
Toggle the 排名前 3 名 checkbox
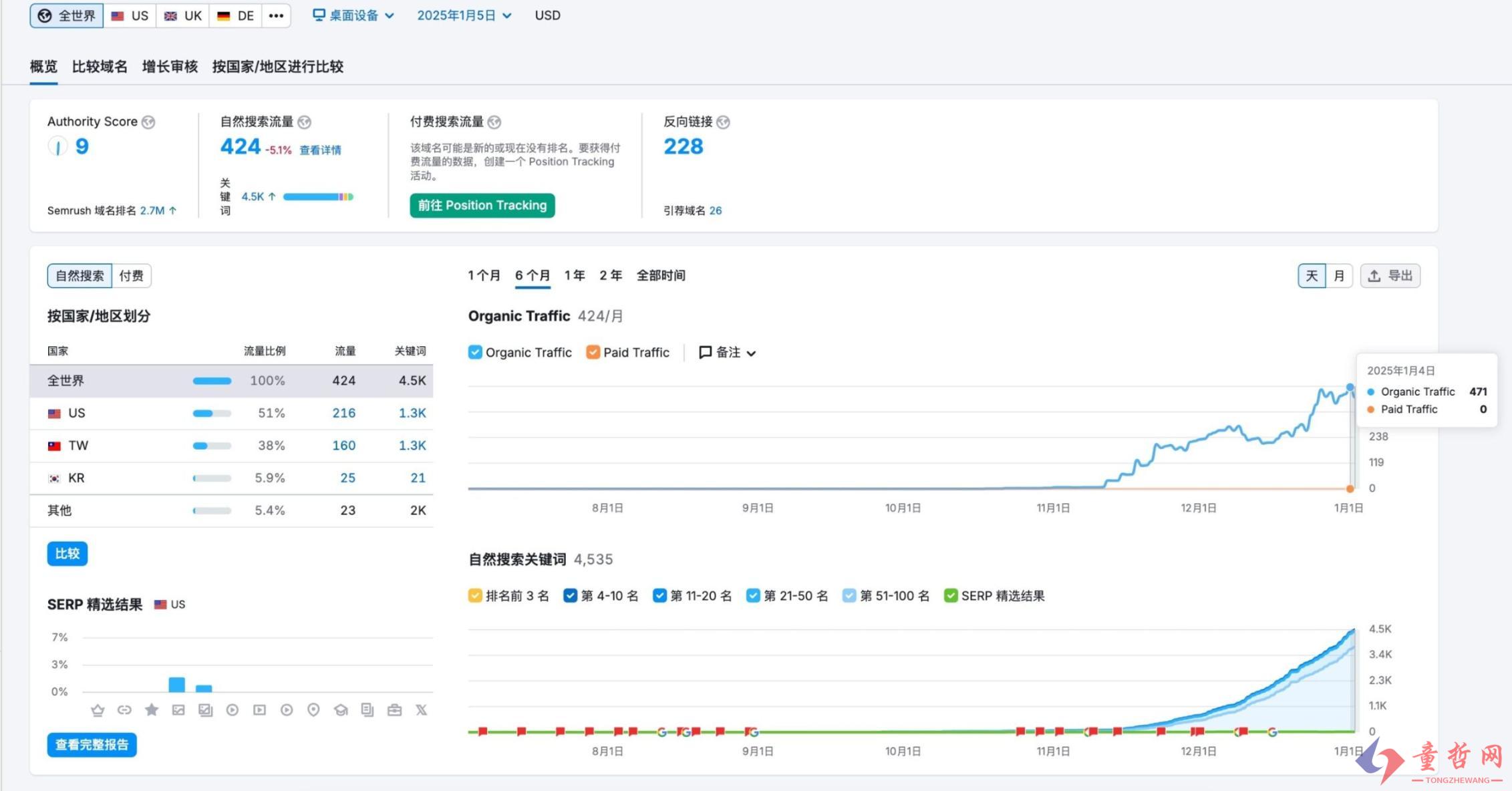tap(475, 595)
